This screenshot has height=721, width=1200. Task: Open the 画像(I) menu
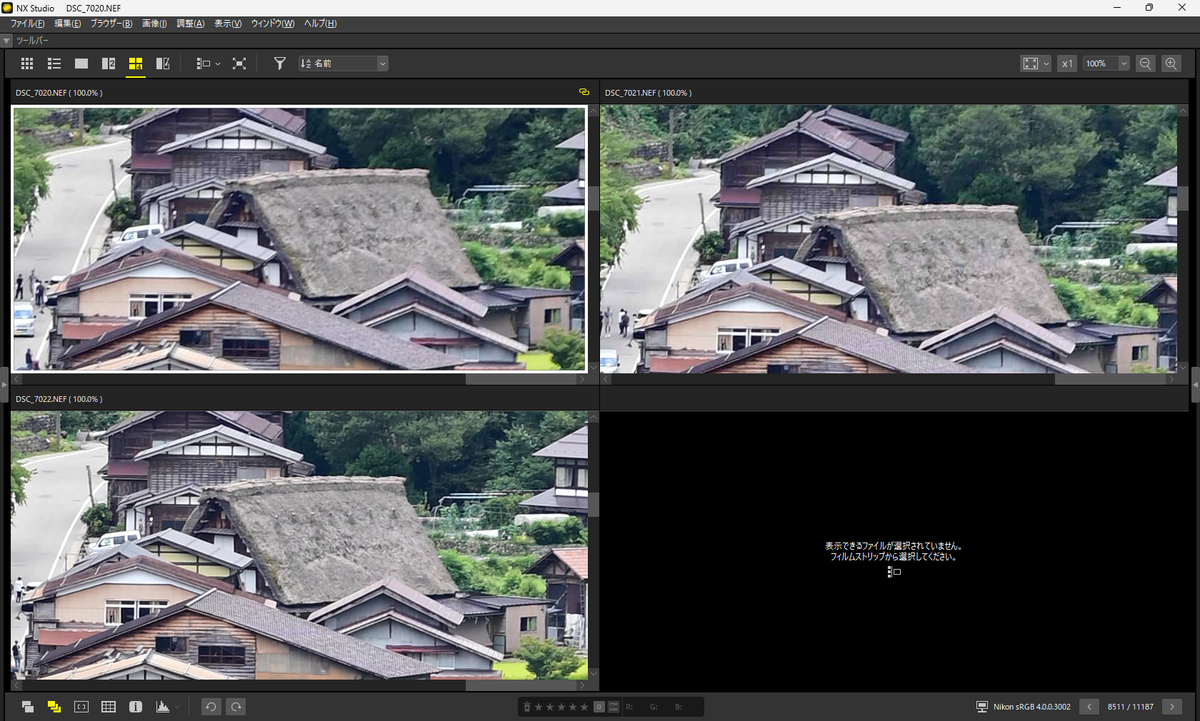pyautogui.click(x=154, y=23)
